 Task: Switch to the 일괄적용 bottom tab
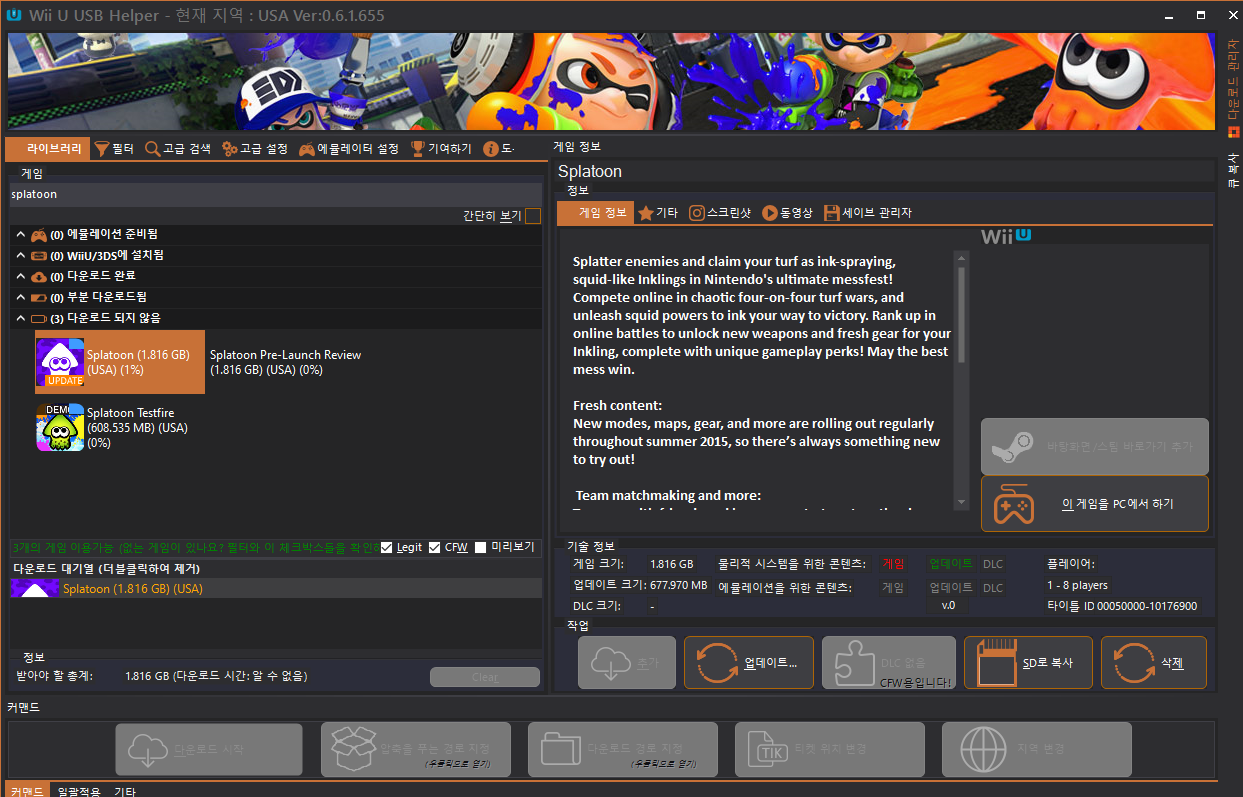pyautogui.click(x=80, y=791)
